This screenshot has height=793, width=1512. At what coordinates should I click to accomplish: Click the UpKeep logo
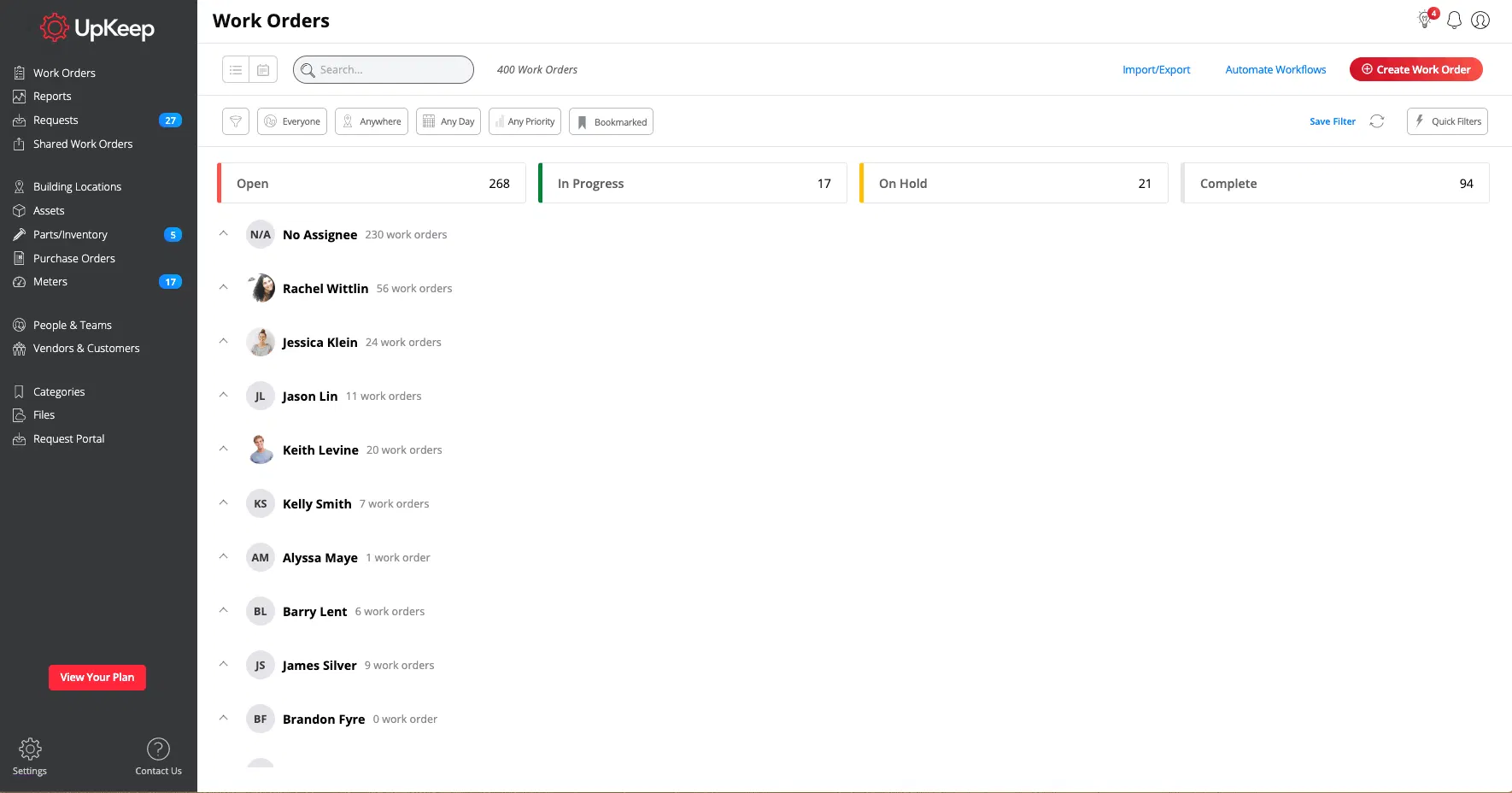97,28
